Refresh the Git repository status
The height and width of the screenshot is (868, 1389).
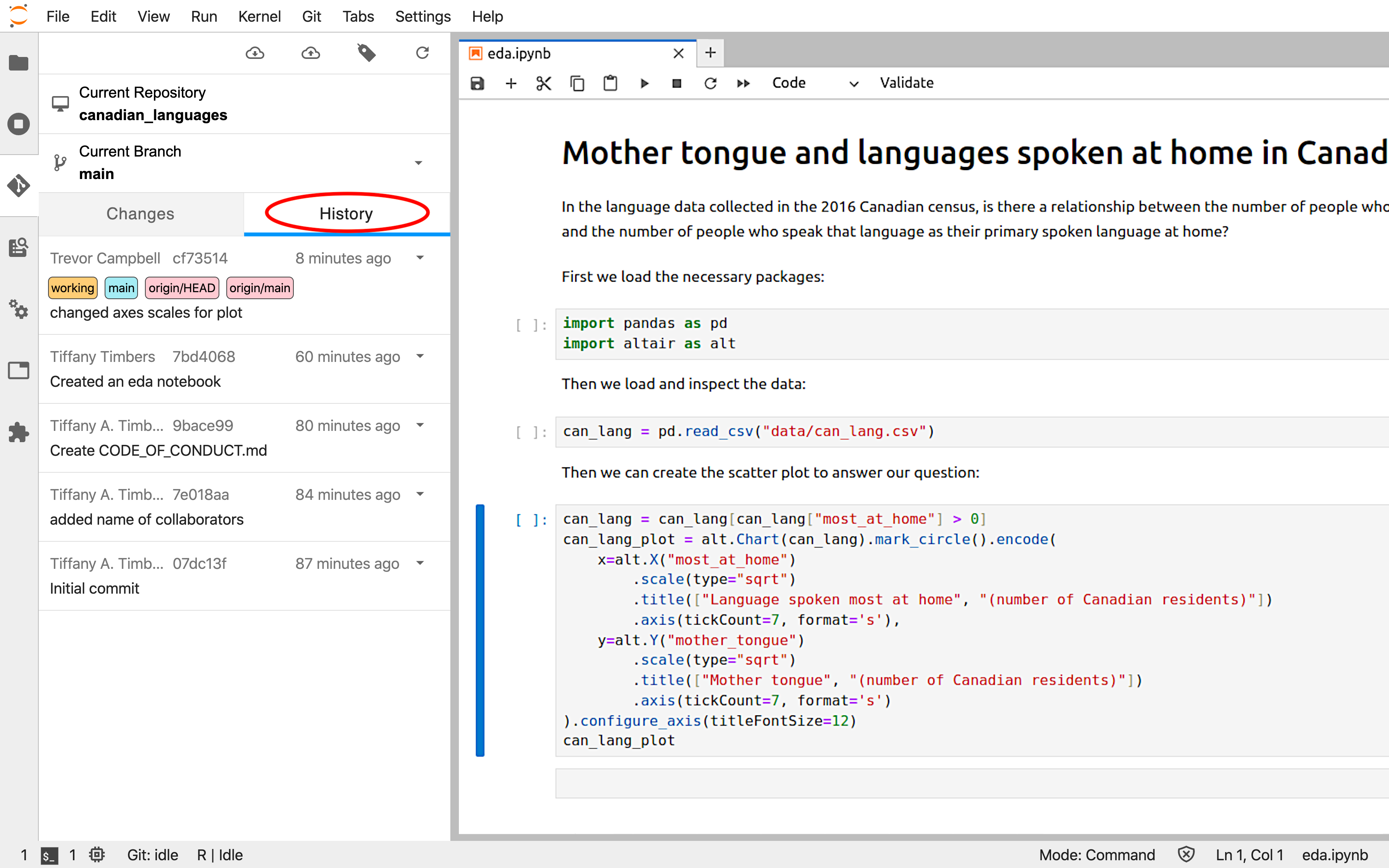click(x=422, y=53)
